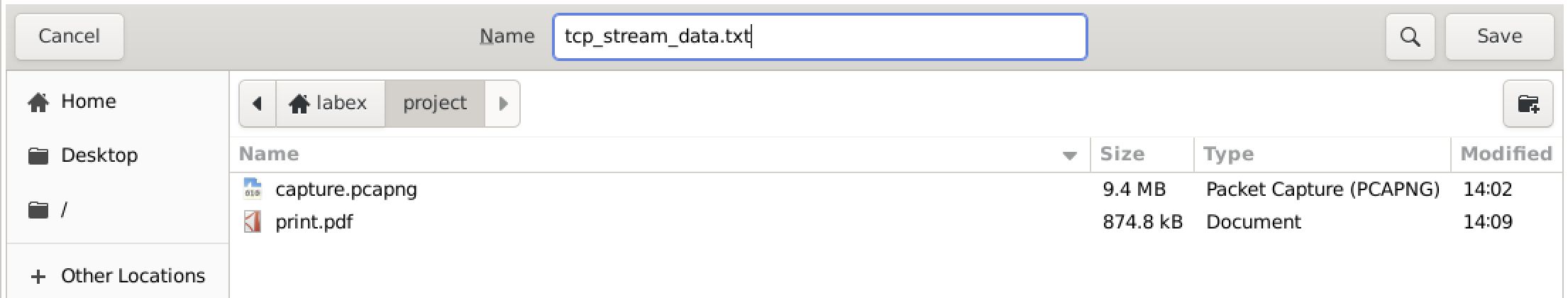The width and height of the screenshot is (1568, 298).
Task: Go to labex folder in path bar
Action: tap(329, 104)
